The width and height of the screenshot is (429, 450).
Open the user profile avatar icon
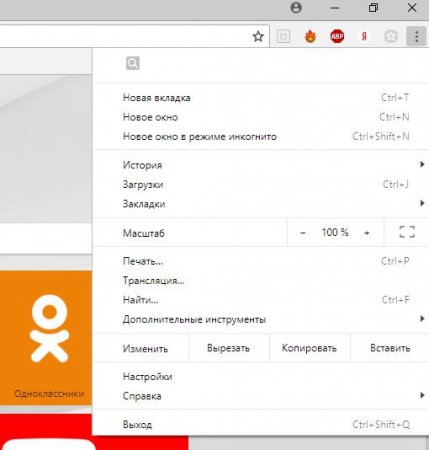click(296, 8)
